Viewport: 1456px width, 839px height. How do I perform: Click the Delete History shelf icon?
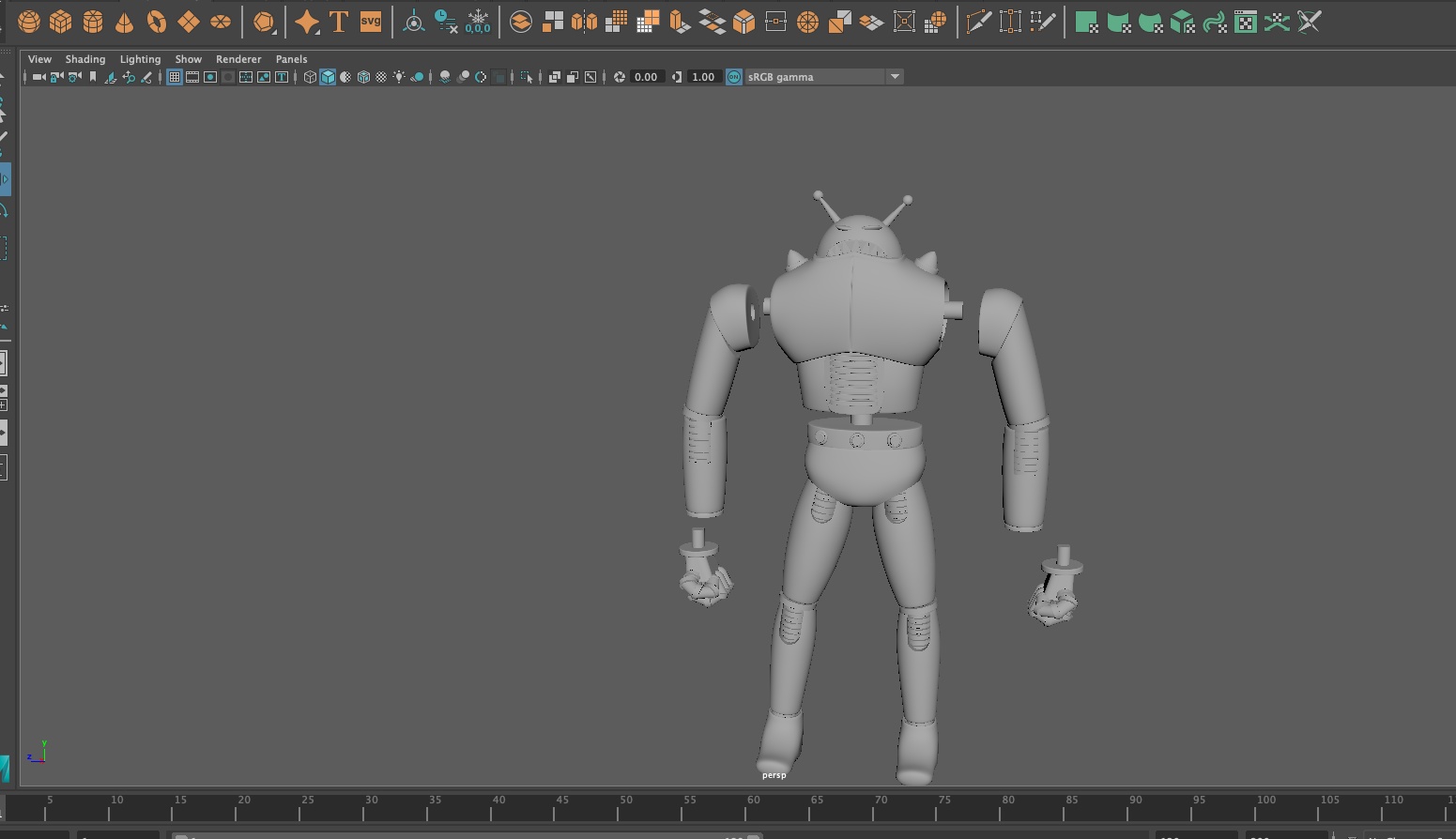[446, 22]
